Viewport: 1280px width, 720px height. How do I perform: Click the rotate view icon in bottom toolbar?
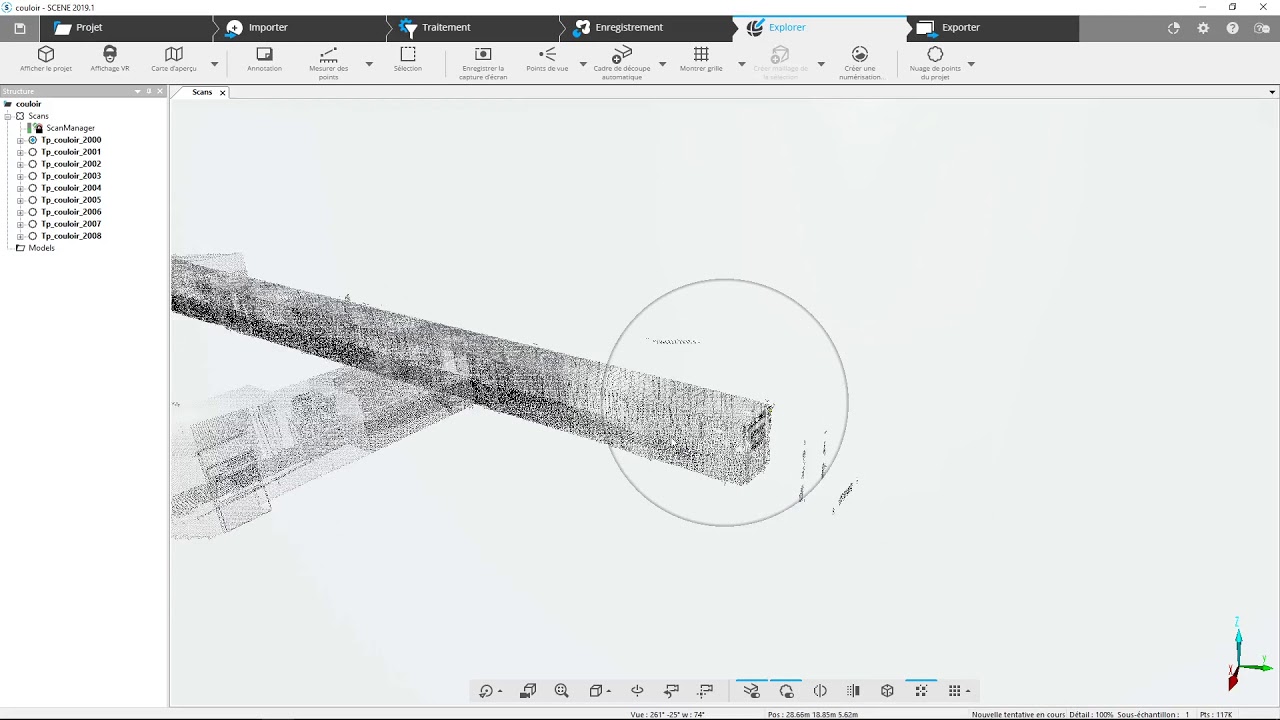point(486,691)
